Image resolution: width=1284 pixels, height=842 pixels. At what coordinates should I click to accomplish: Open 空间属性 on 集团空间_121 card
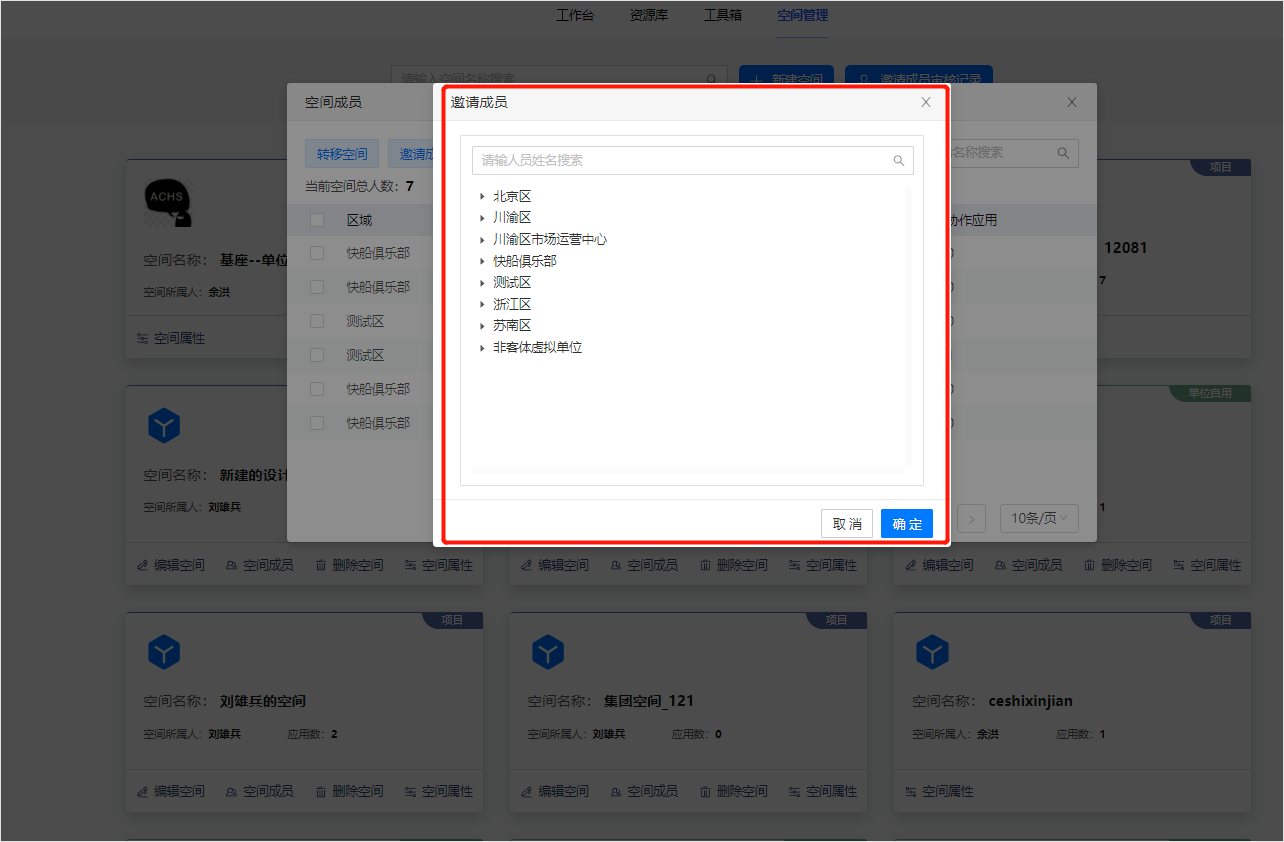coord(823,791)
